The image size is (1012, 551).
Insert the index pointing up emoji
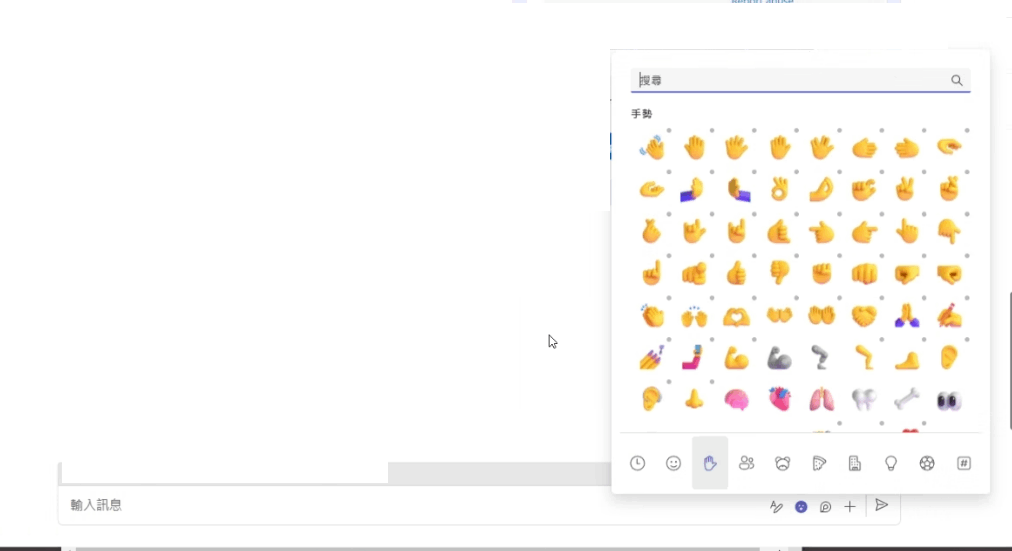click(652, 274)
